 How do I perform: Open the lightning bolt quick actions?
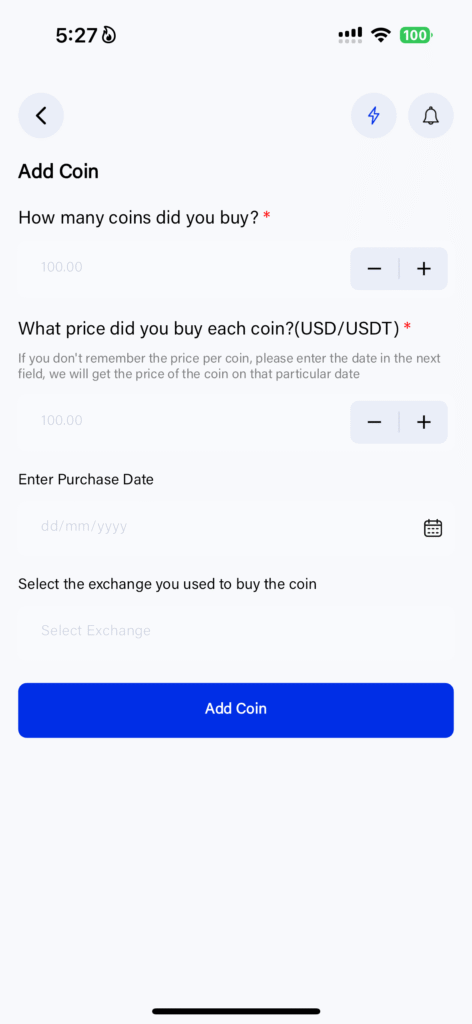[x=373, y=116]
